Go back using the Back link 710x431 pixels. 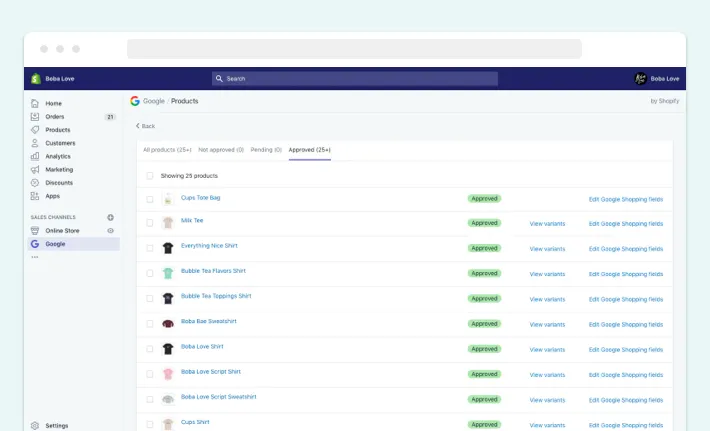[x=145, y=126]
